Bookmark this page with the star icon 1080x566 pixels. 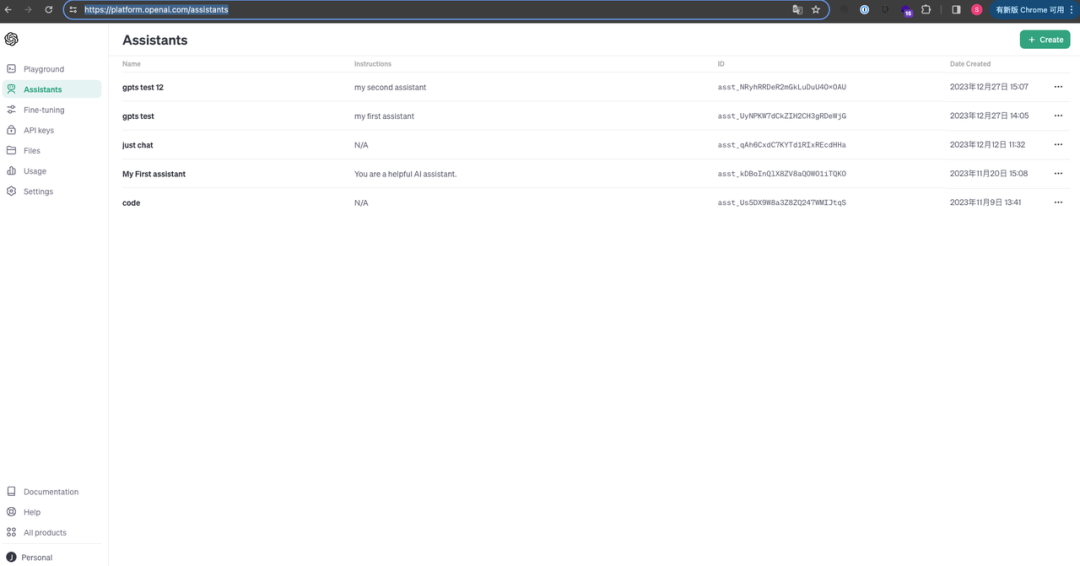816,10
